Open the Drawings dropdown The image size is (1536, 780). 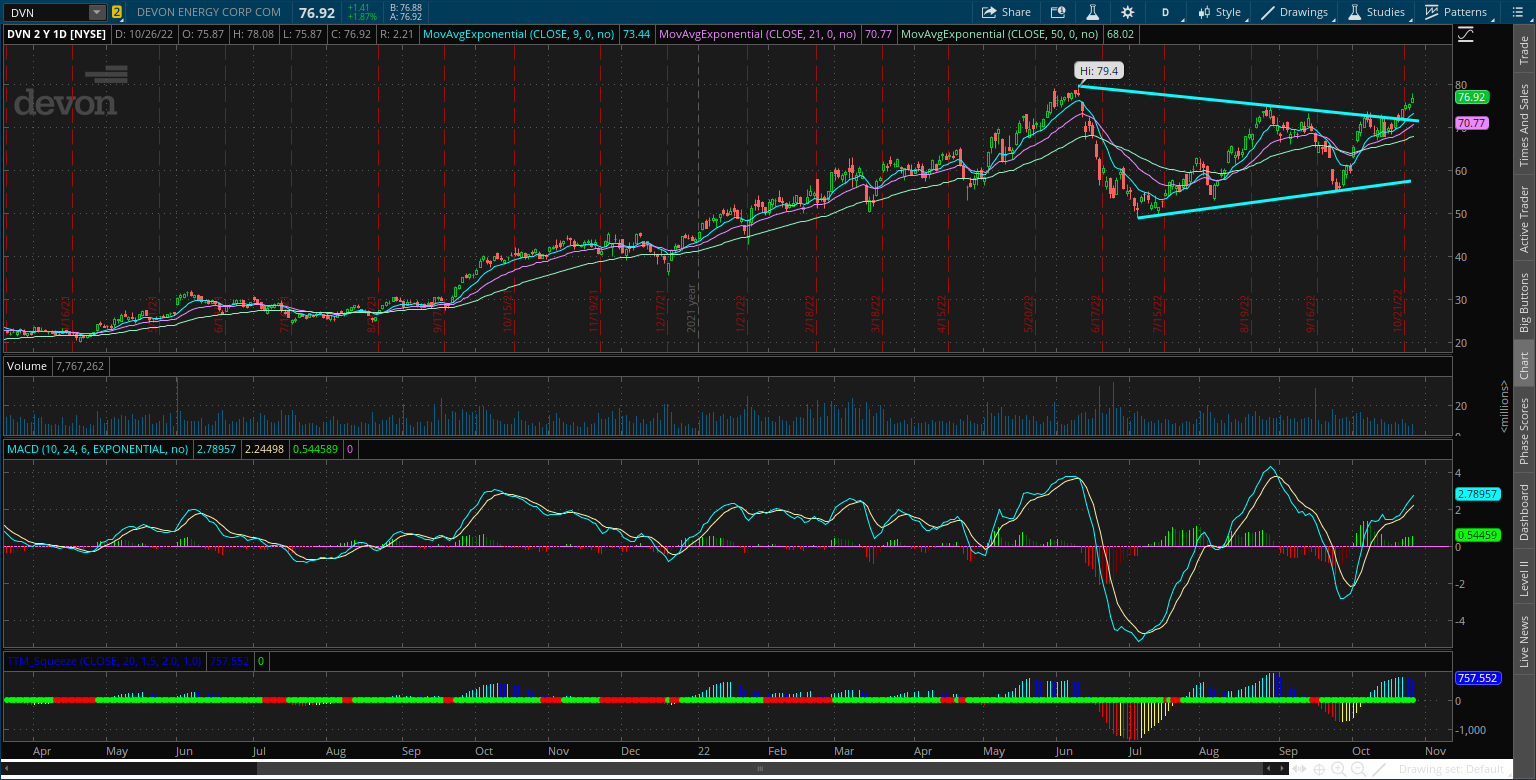(x=1295, y=12)
